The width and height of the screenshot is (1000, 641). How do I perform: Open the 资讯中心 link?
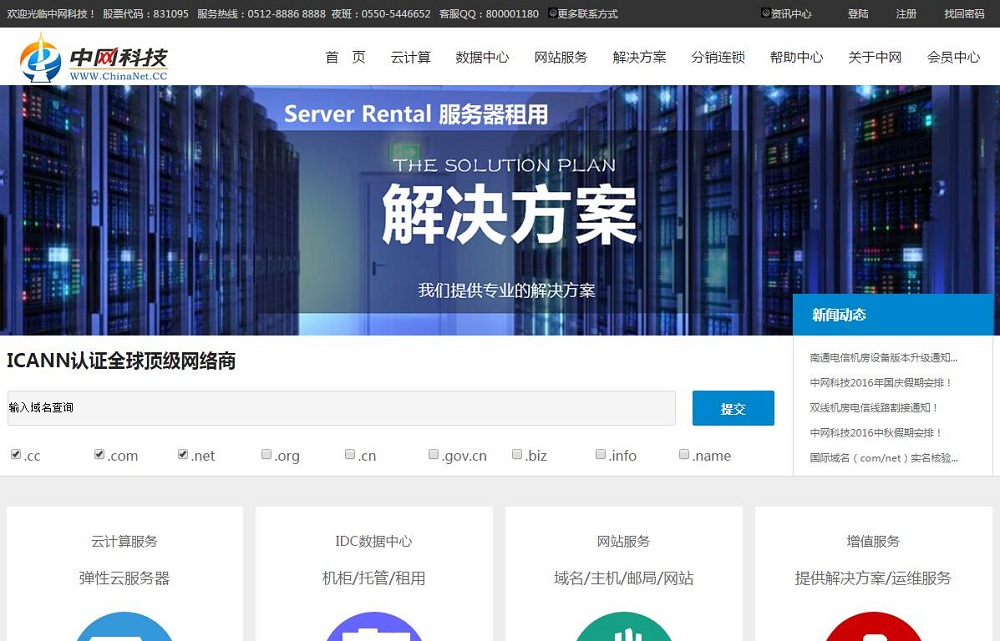[x=791, y=13]
